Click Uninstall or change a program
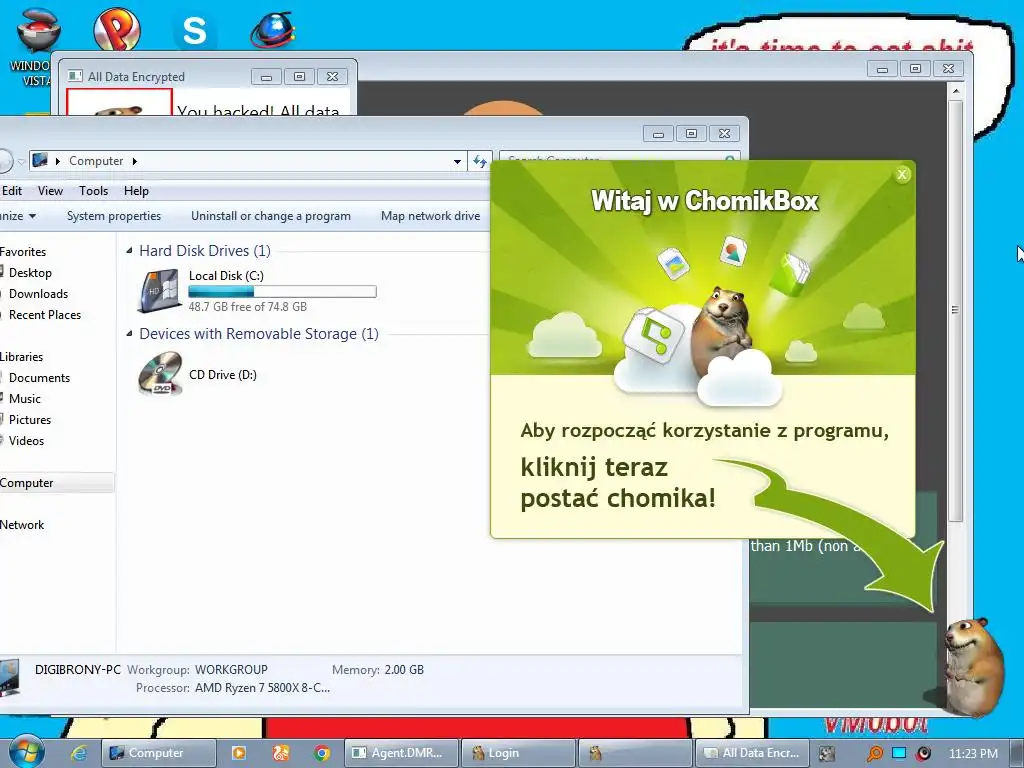Viewport: 1024px width, 768px height. (270, 216)
